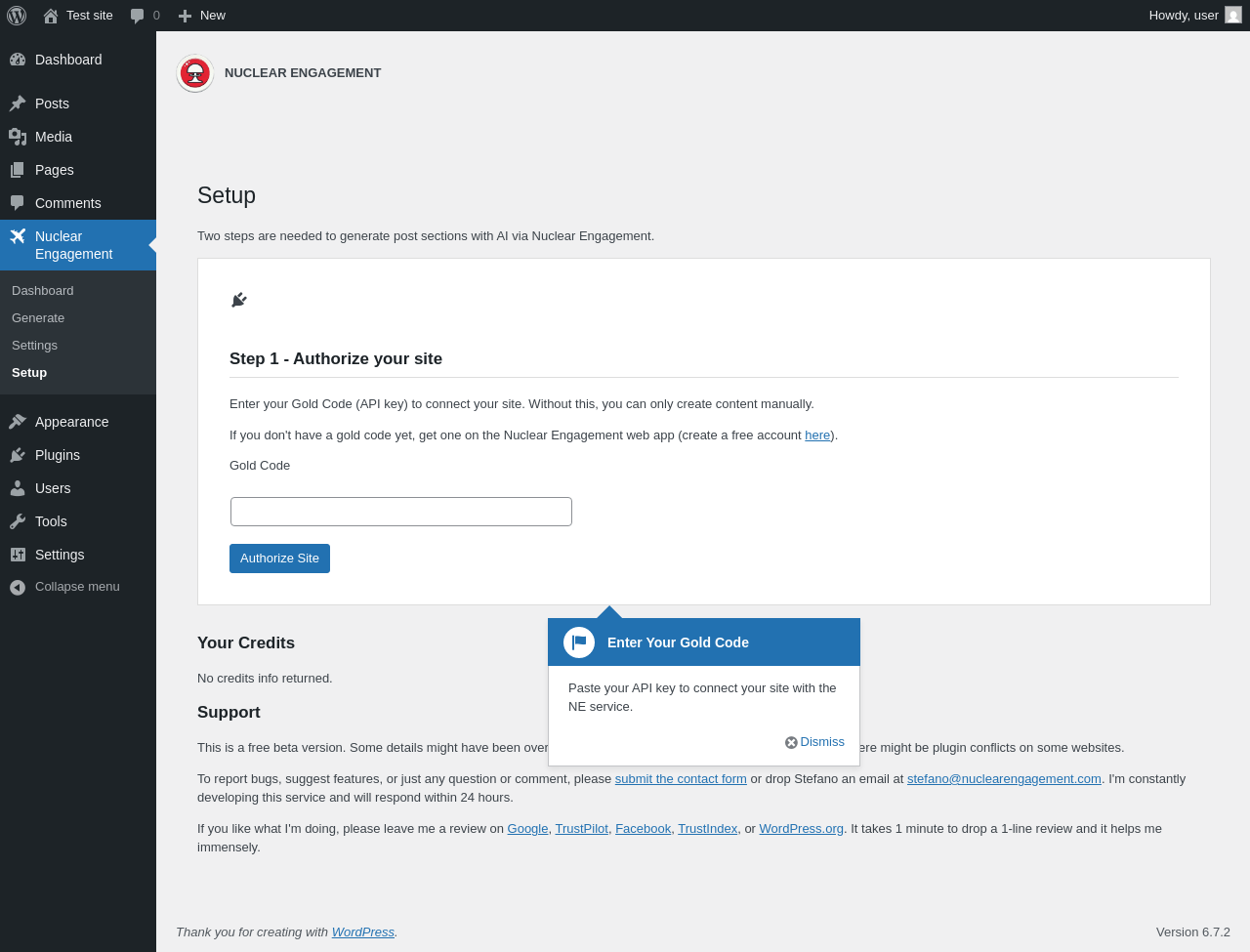Click the flag icon in the pointer popup
Viewport: 1250px width, 952px height.
point(579,642)
